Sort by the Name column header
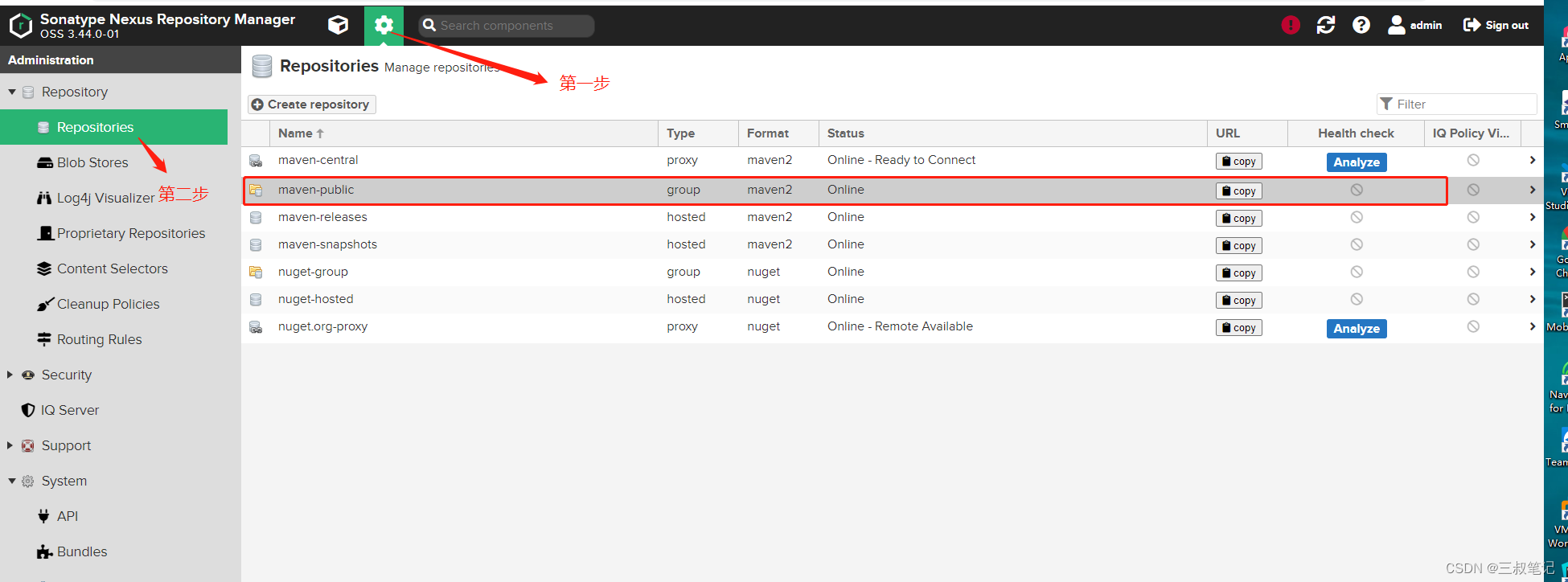 coord(463,133)
